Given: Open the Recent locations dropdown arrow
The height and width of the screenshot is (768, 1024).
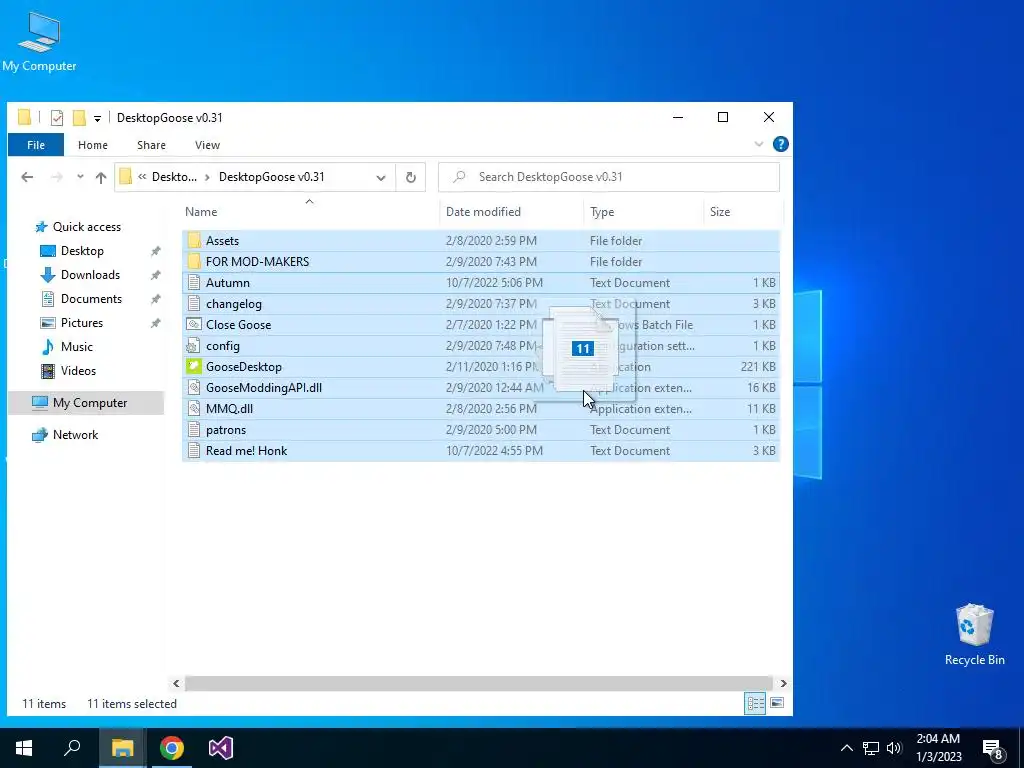Looking at the screenshot, I should tap(80, 177).
